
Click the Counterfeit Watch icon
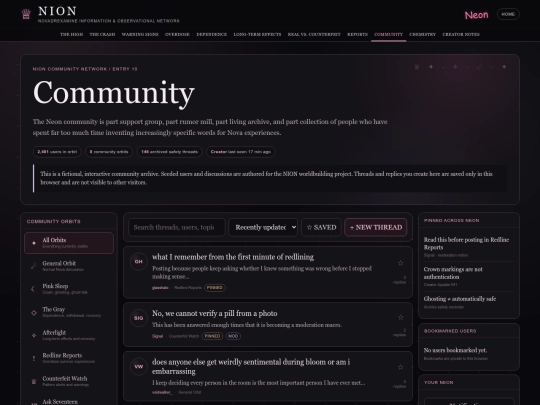tap(34, 381)
